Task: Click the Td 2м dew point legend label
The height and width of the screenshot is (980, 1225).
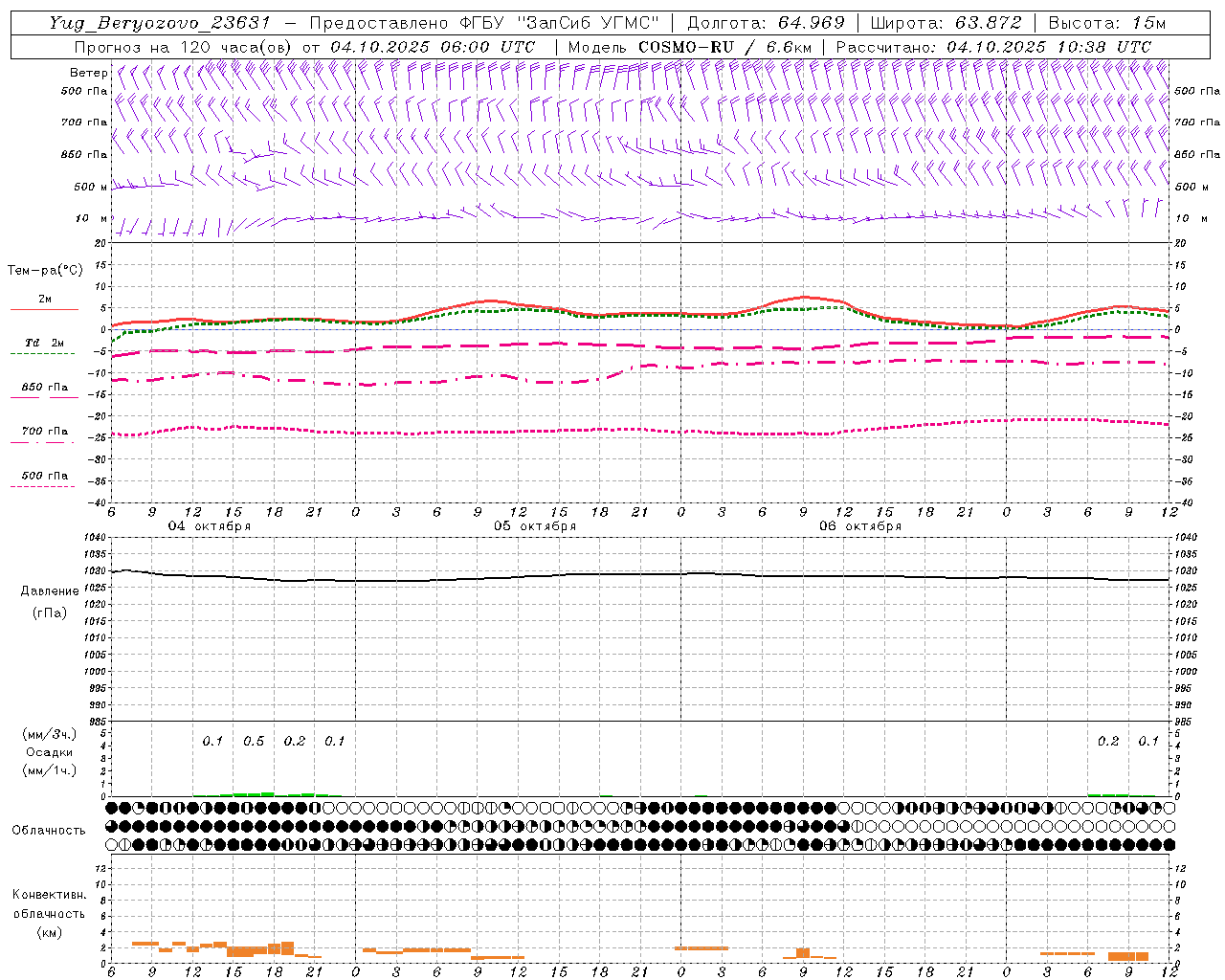Action: [44, 343]
